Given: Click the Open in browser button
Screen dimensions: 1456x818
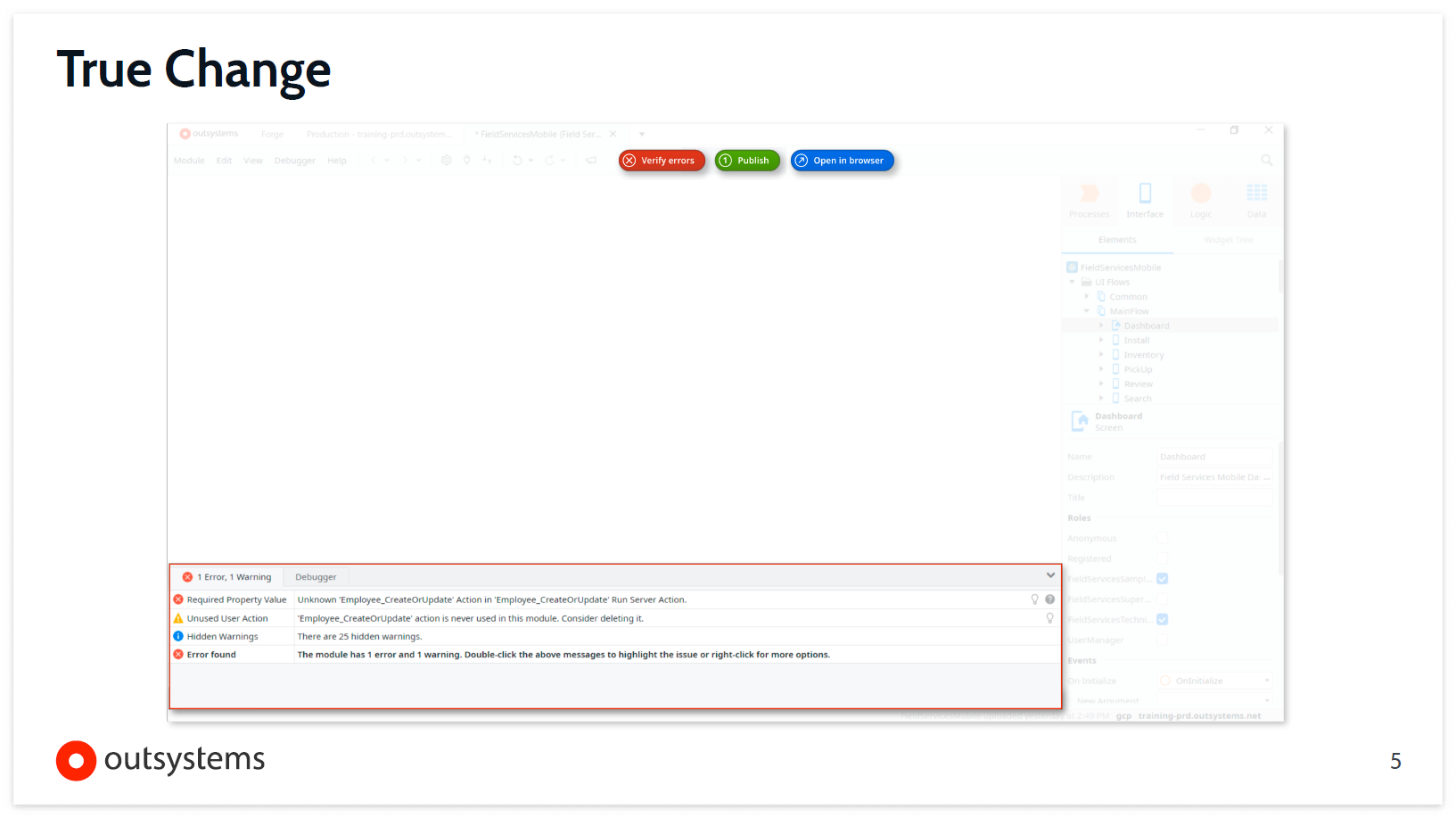Looking at the screenshot, I should pos(842,161).
